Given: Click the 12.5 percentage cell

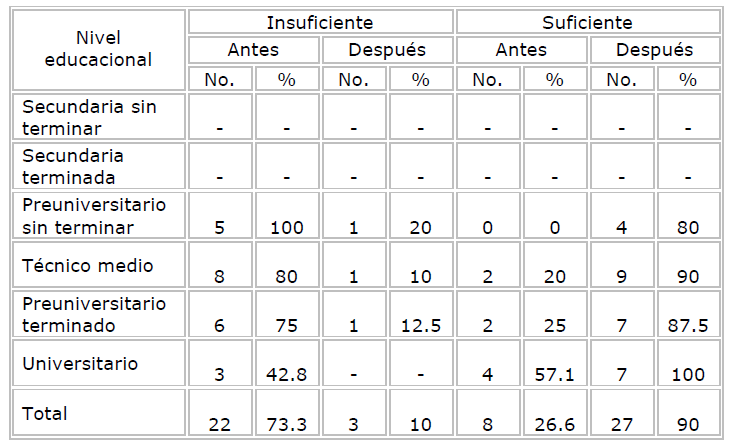Looking at the screenshot, I should pos(420,327).
